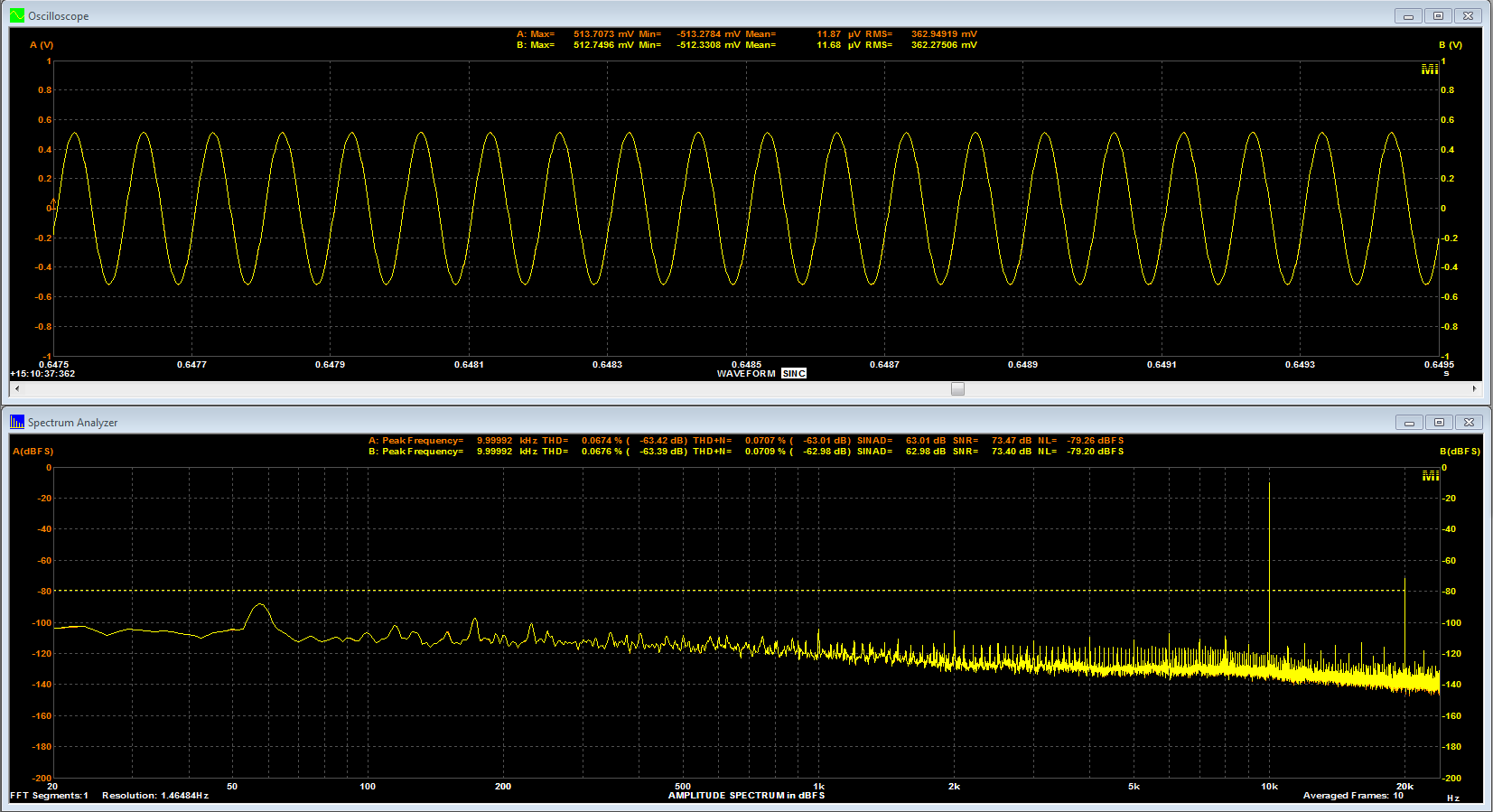Image resolution: width=1493 pixels, height=812 pixels.
Task: Click channel B RMS value 362.27506 mV
Action: pyautogui.click(x=944, y=44)
